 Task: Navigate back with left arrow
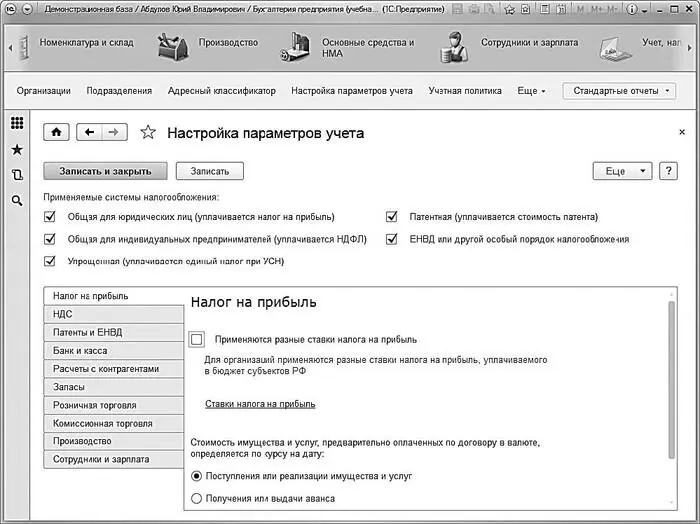pos(89,132)
